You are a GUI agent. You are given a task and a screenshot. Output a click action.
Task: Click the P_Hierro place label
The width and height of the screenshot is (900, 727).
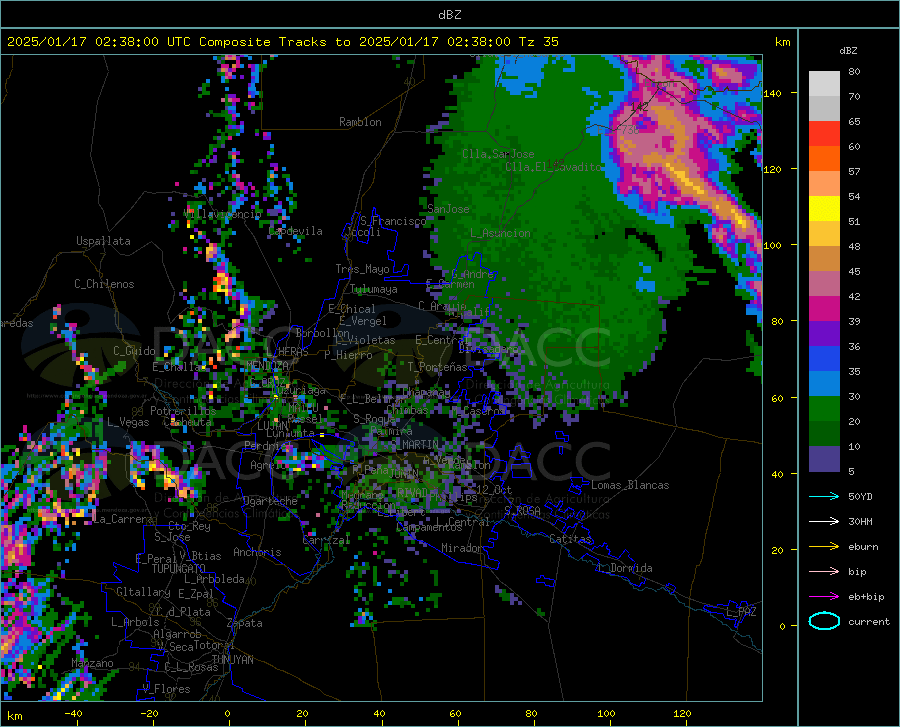click(x=348, y=355)
